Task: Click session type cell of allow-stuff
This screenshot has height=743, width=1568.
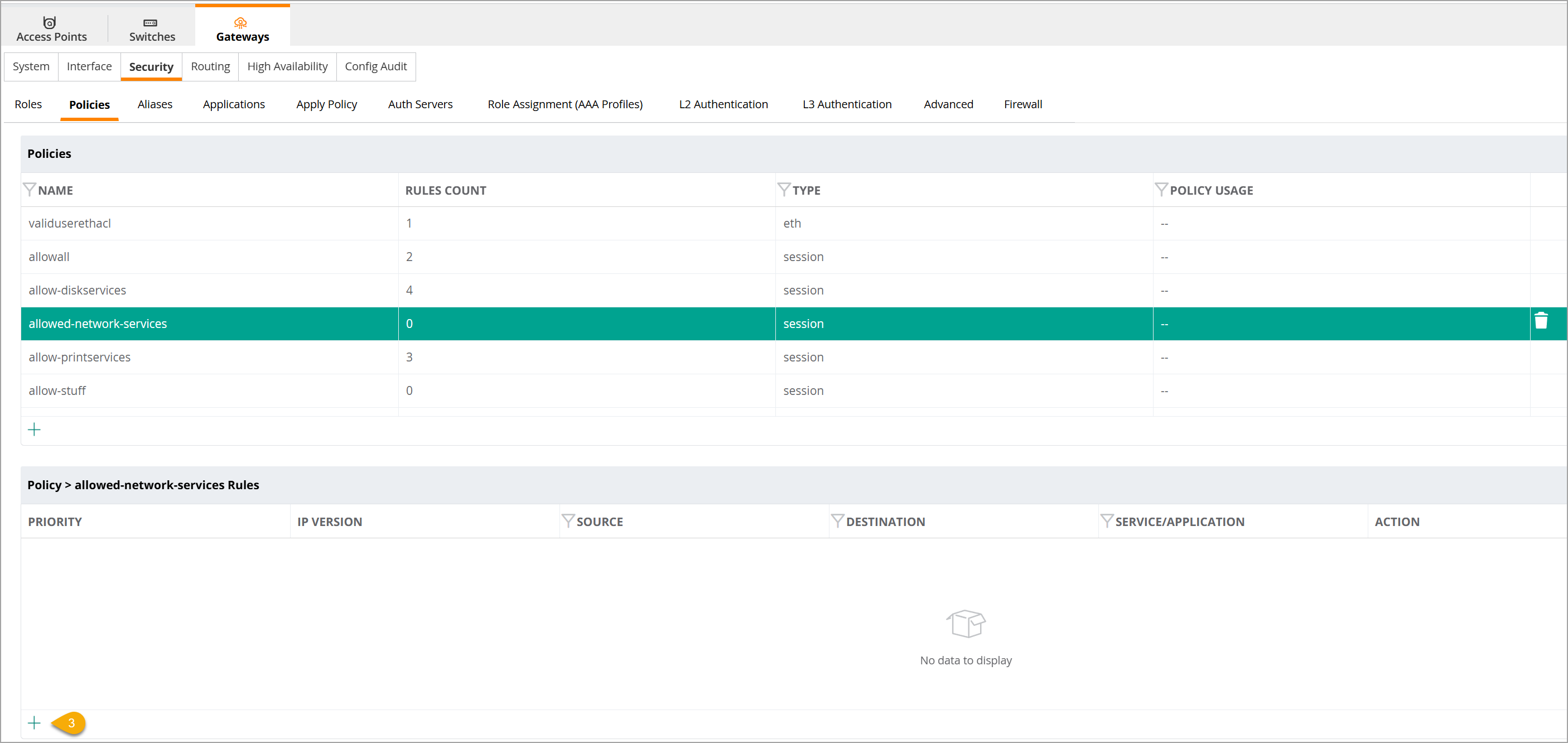Action: 964,390
